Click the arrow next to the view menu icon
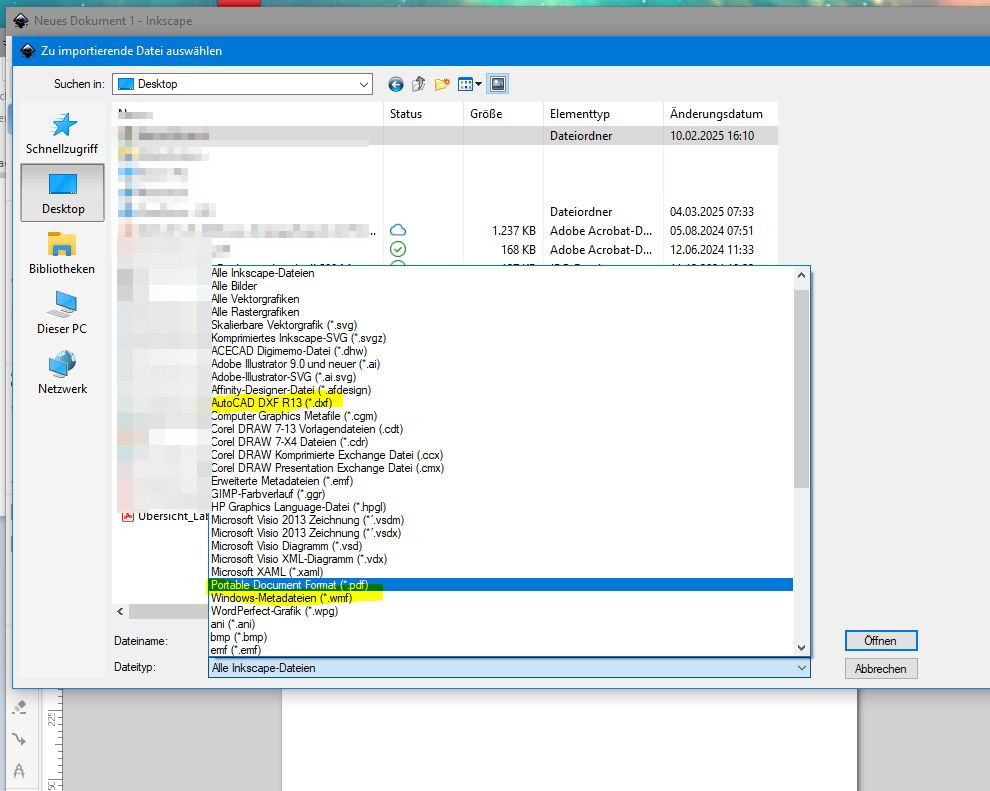 point(479,84)
